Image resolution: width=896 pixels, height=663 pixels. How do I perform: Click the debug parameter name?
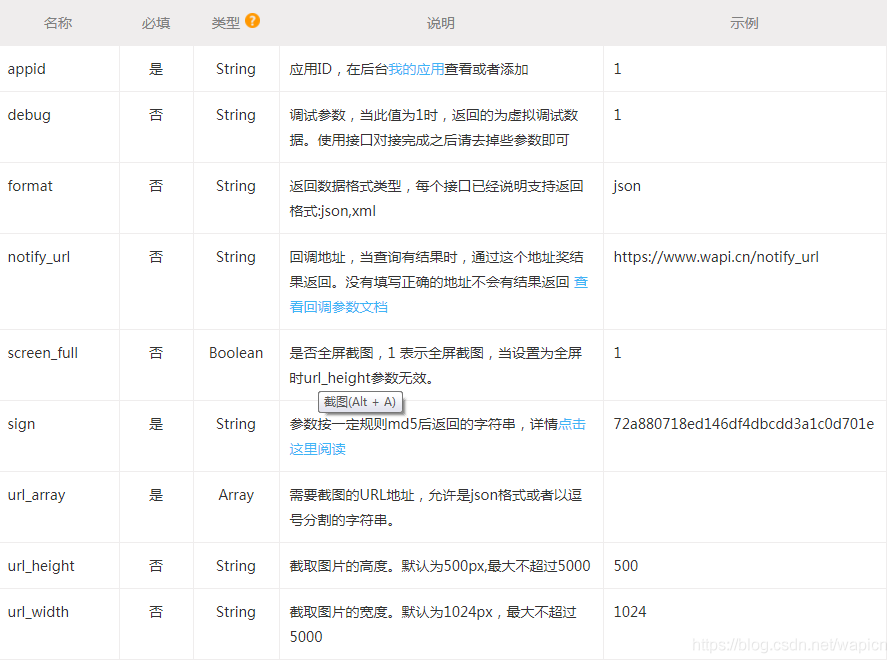pyautogui.click(x=29, y=115)
